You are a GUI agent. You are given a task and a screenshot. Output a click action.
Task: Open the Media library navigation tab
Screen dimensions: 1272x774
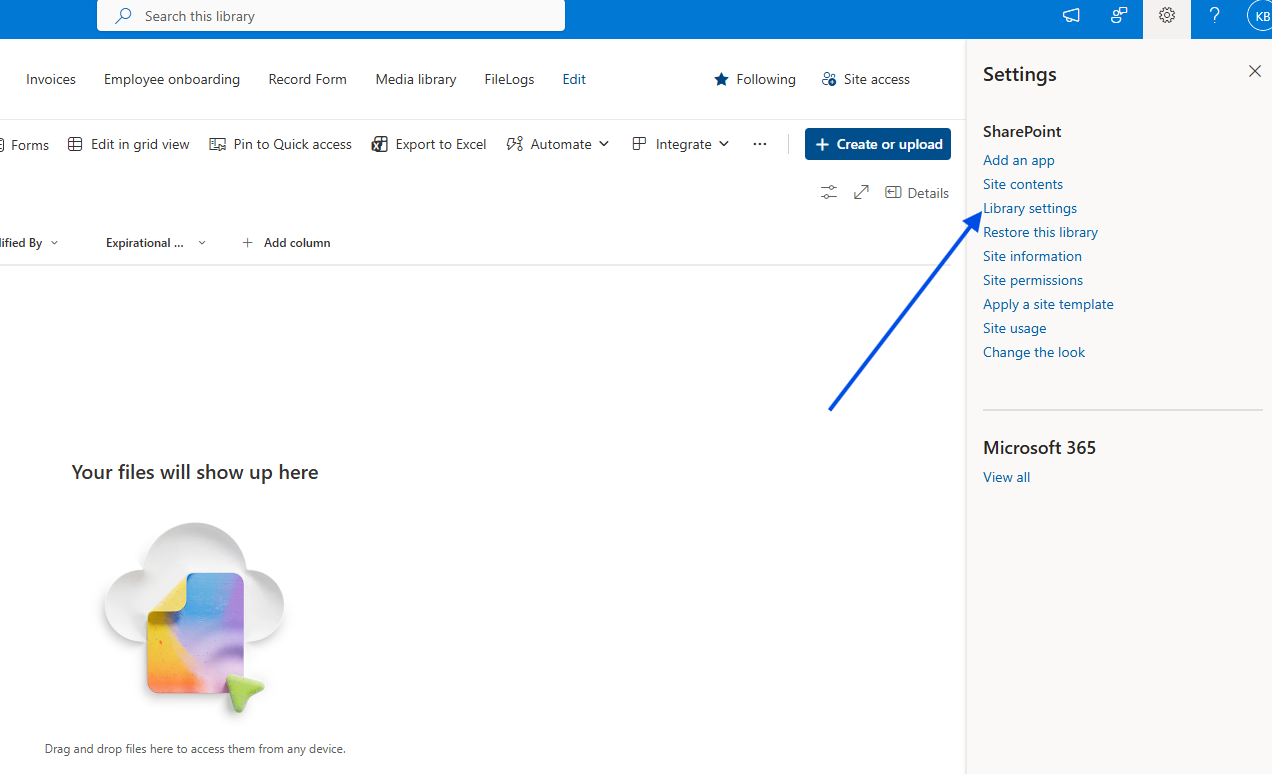(x=416, y=79)
